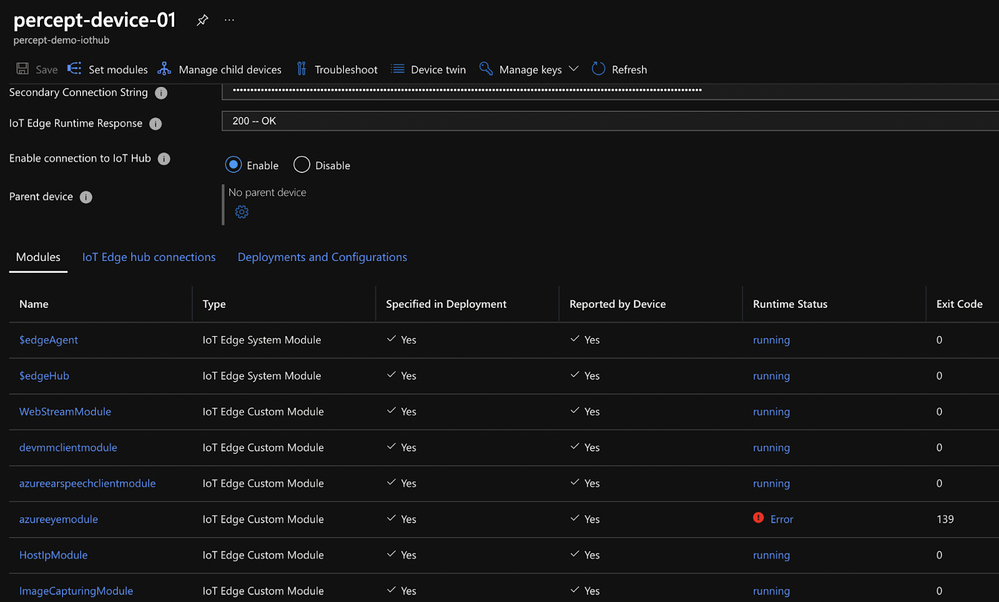Viewport: 999px width, 602px height.
Task: Click Error runtime status for azureeyemodule
Action: tap(781, 519)
